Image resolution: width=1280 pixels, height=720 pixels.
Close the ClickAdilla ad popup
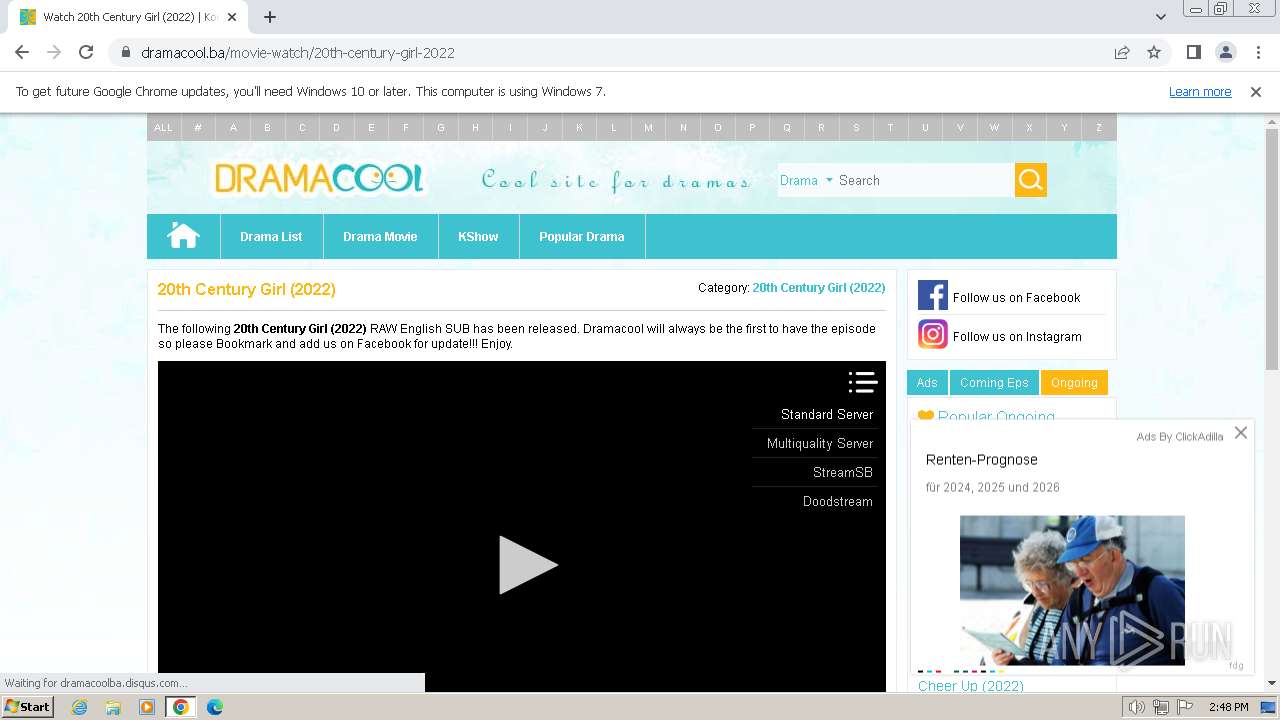pyautogui.click(x=1240, y=433)
